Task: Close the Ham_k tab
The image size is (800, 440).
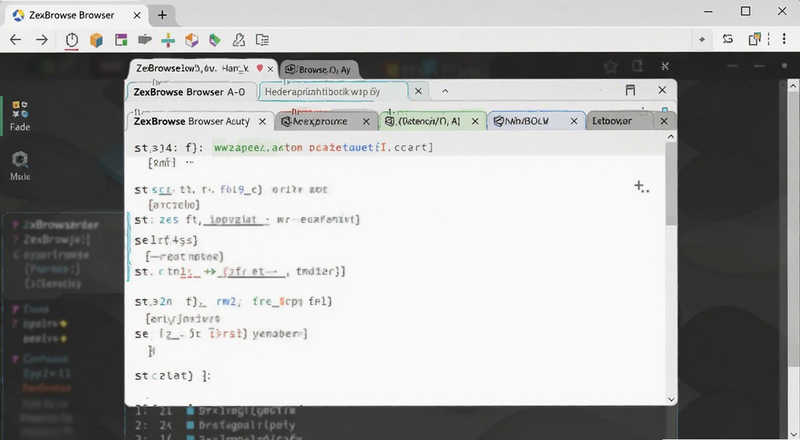Action: pyautogui.click(x=270, y=69)
